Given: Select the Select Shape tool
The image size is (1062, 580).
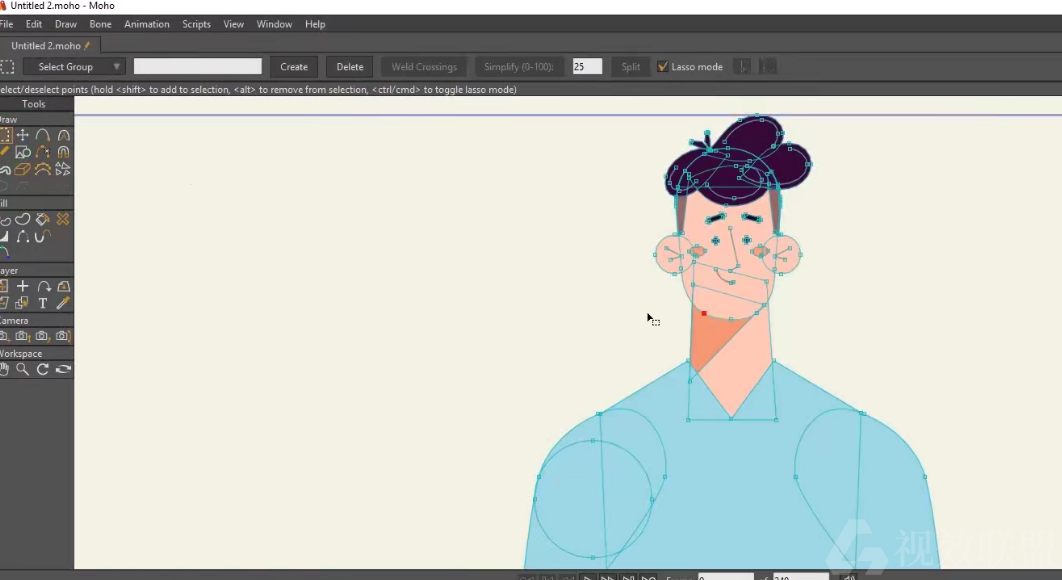Looking at the screenshot, I should 5,220.
